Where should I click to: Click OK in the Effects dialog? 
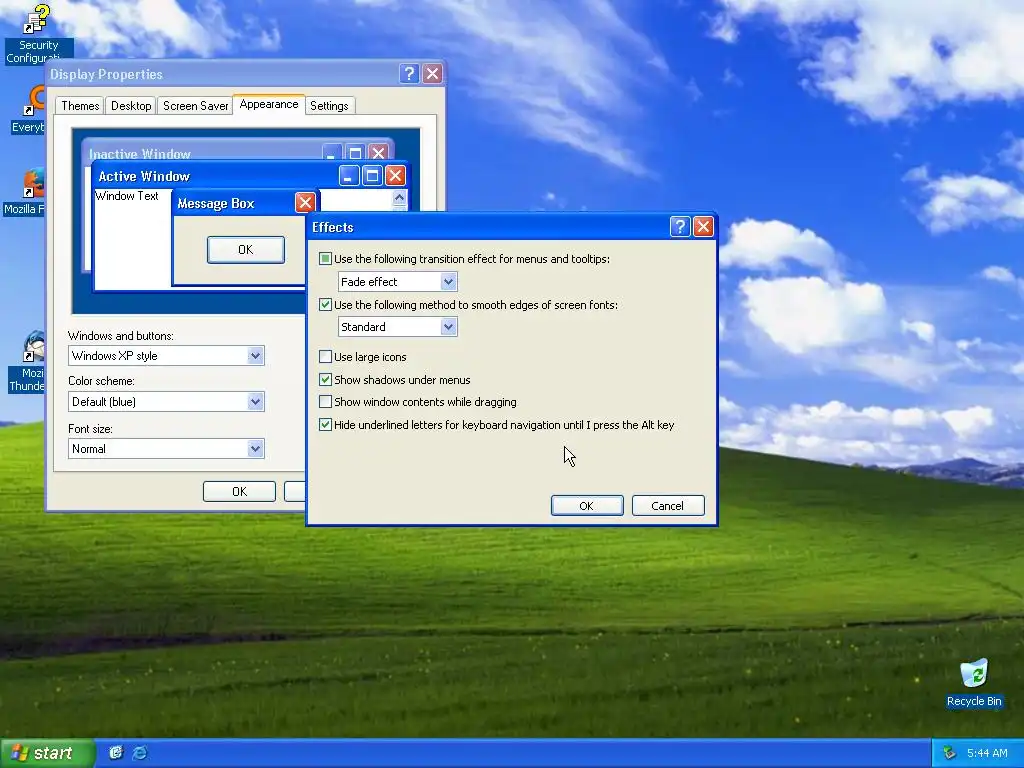coord(586,505)
